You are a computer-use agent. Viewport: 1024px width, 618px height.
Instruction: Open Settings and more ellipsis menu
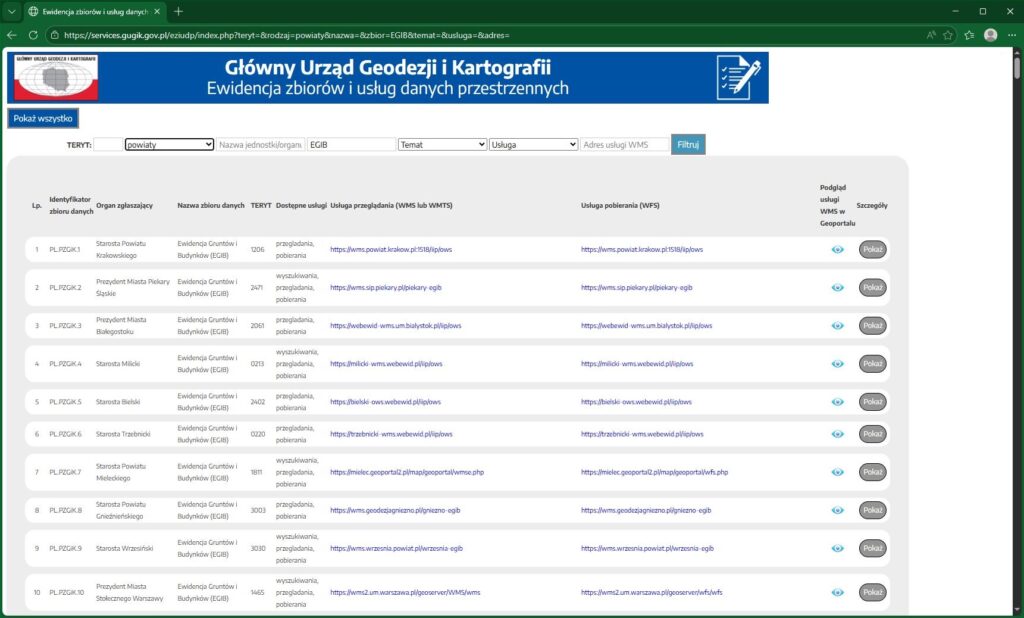click(1012, 34)
